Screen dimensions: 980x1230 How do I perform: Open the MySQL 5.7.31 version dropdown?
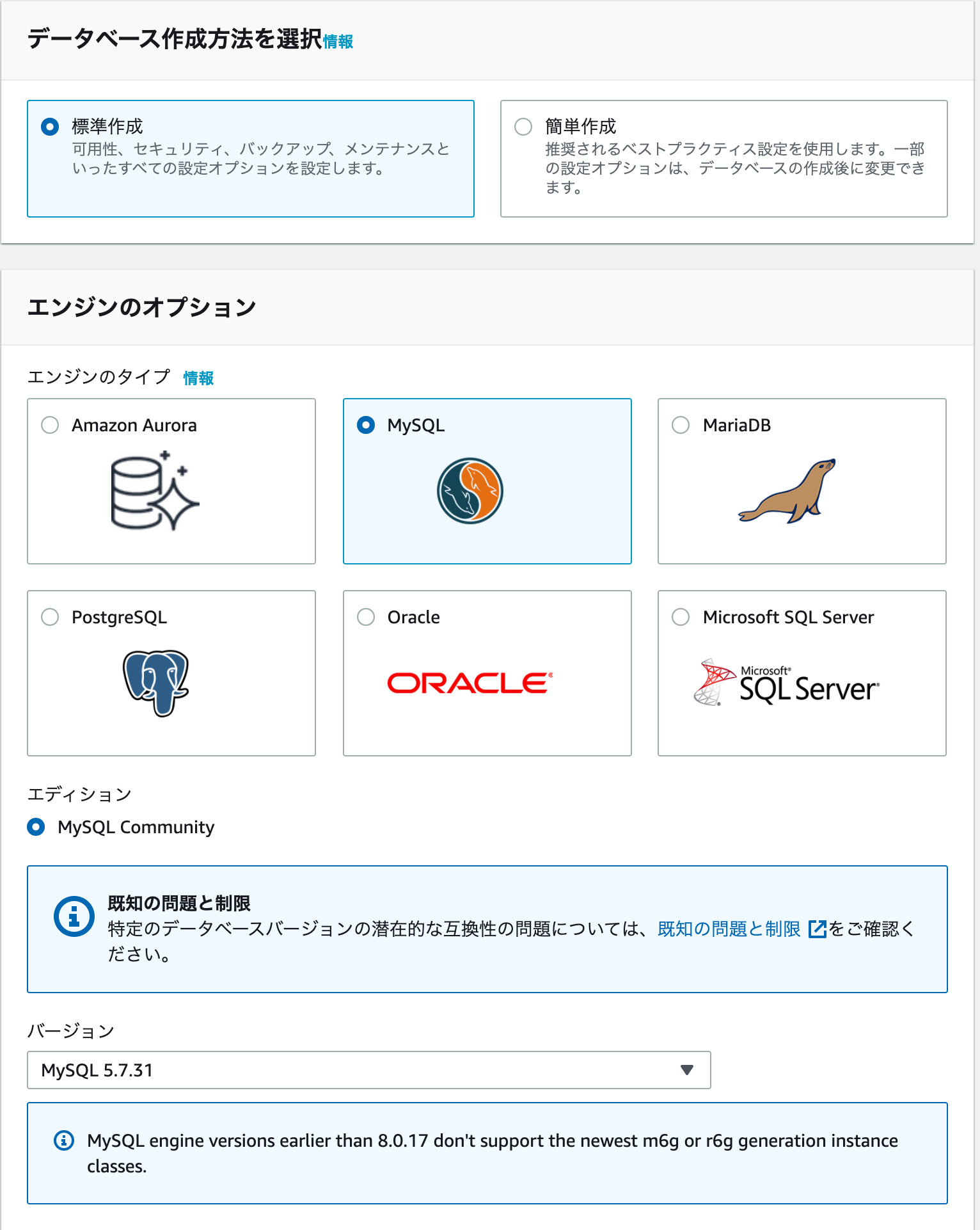point(369,1070)
